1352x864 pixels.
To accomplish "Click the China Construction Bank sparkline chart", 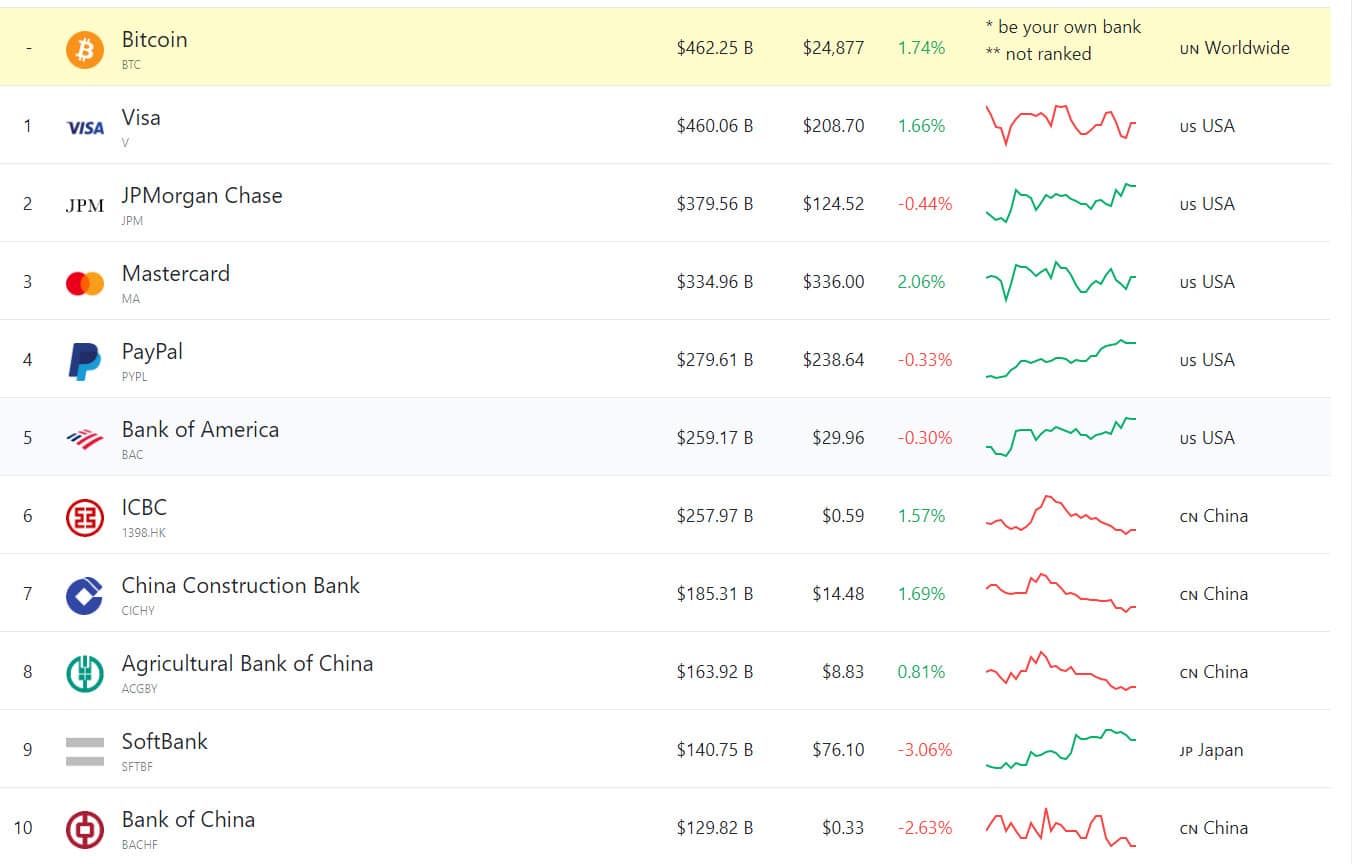I will pyautogui.click(x=1061, y=593).
